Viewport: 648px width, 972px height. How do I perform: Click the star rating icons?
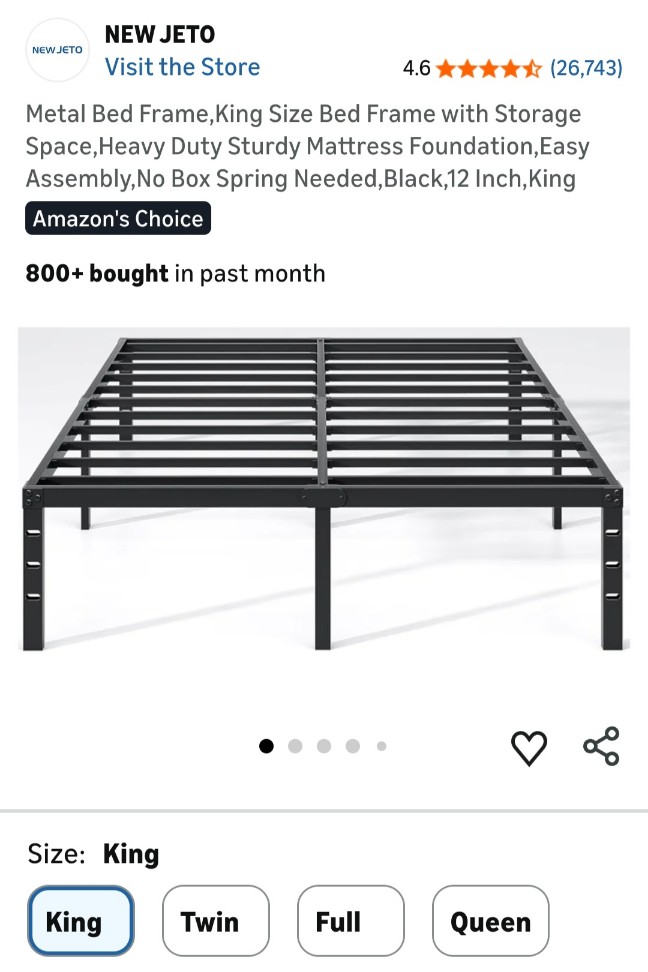[x=489, y=69]
